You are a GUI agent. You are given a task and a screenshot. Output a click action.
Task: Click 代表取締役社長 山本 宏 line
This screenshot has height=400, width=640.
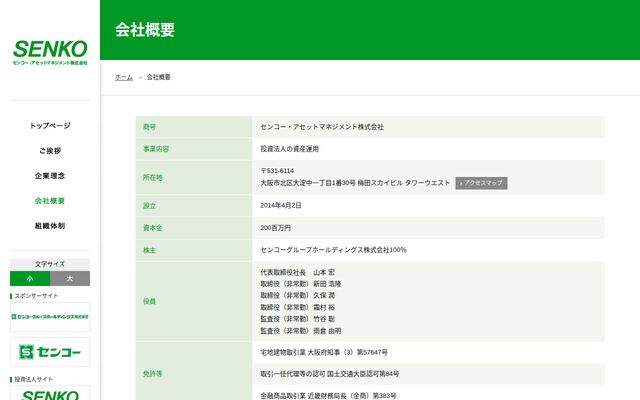tap(298, 272)
